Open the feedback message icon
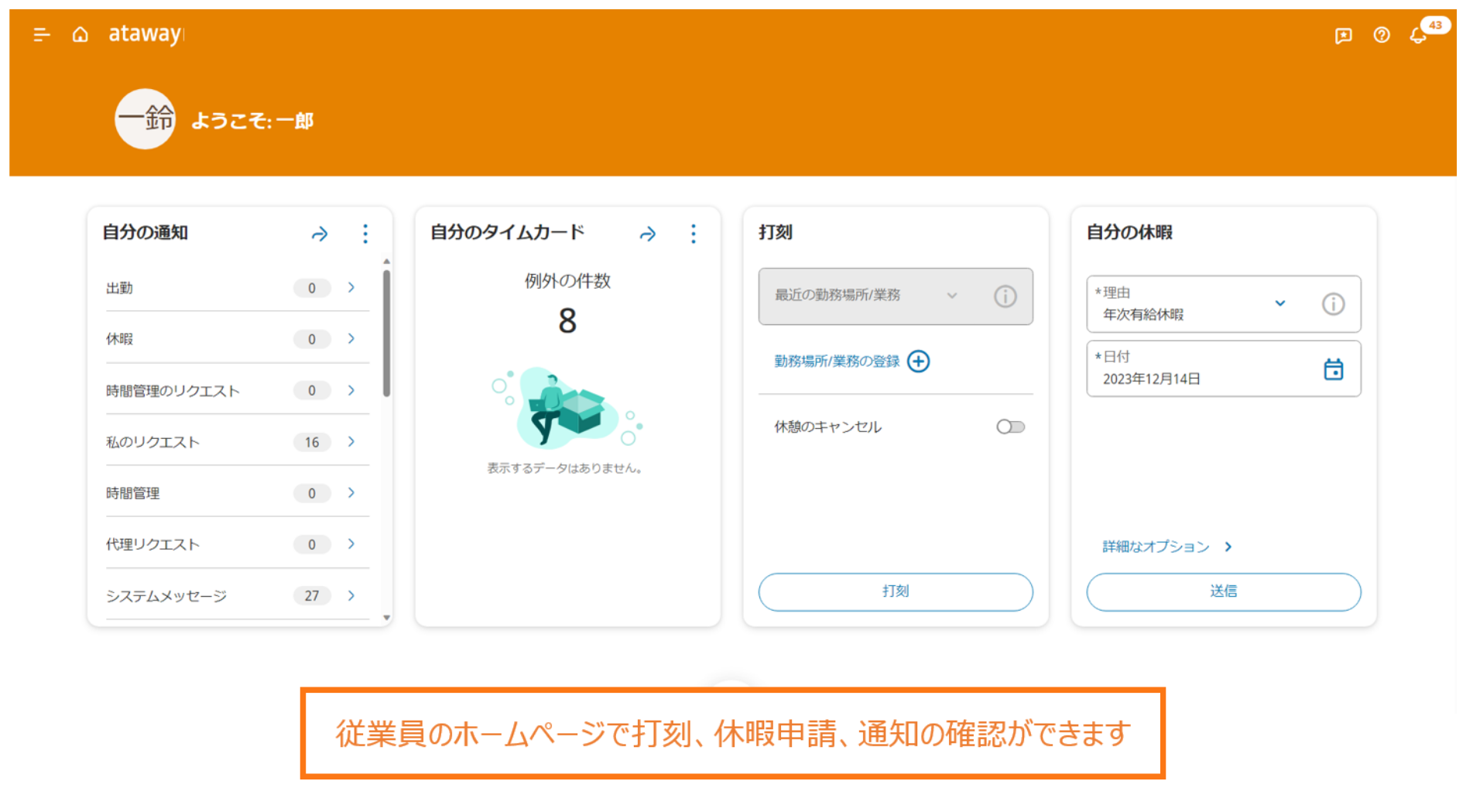The image size is (1473, 812). (1343, 36)
